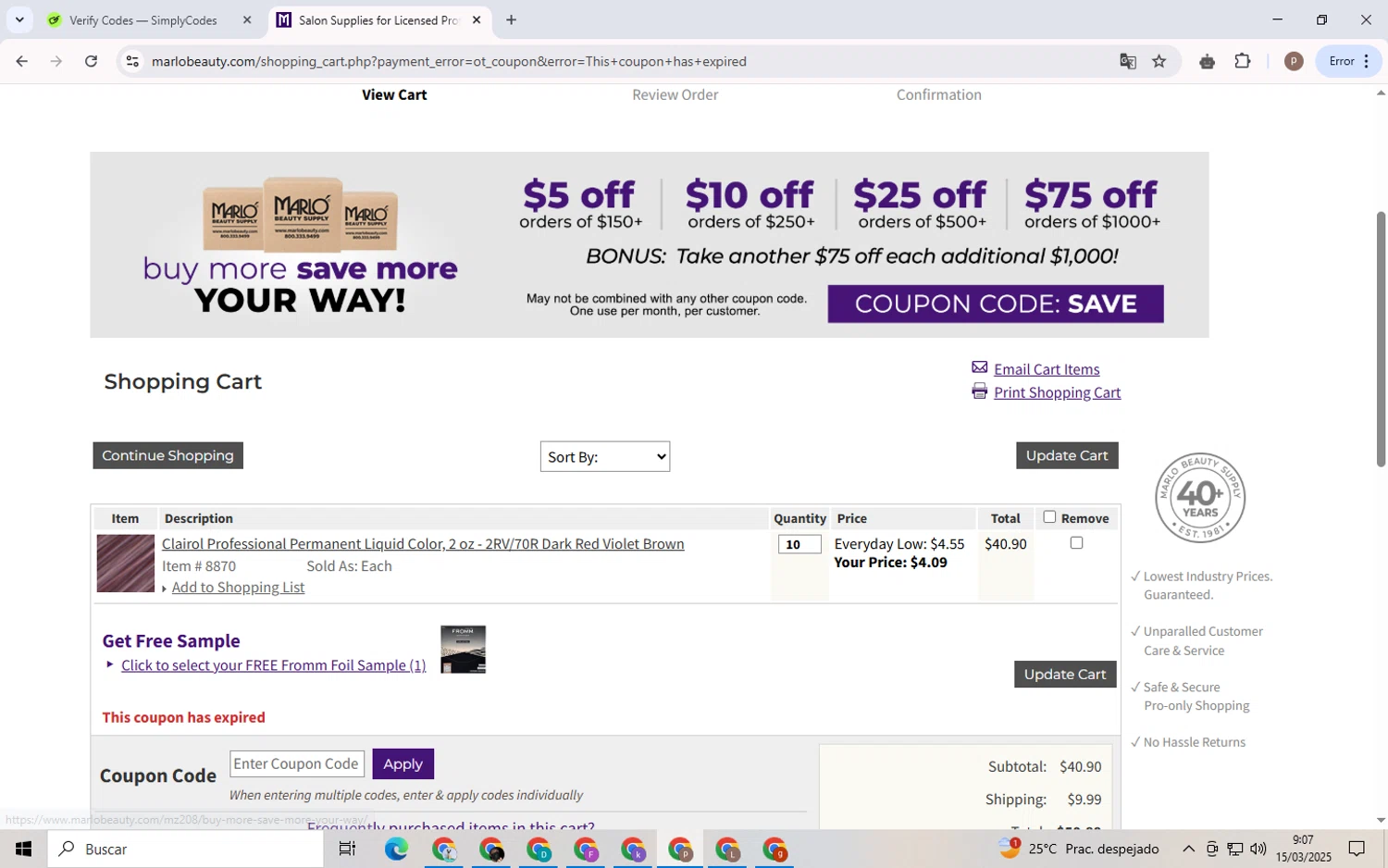Bookmark this page with the star icon
The height and width of the screenshot is (868, 1388).
[x=1159, y=61]
